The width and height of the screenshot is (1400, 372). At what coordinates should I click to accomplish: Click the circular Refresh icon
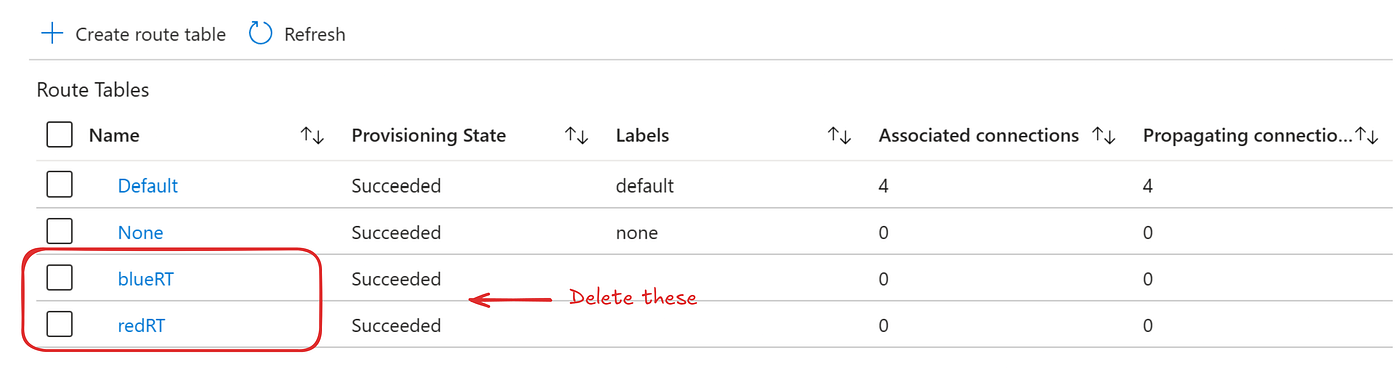tap(260, 34)
